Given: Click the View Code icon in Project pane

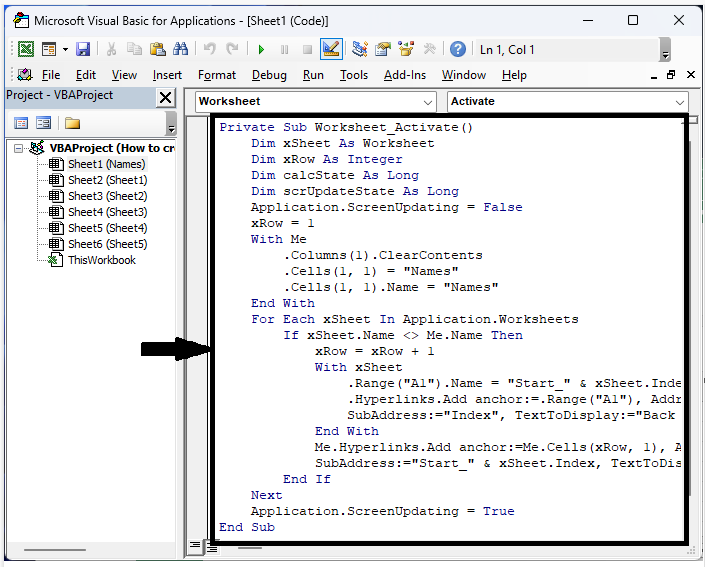Looking at the screenshot, I should 21,123.
